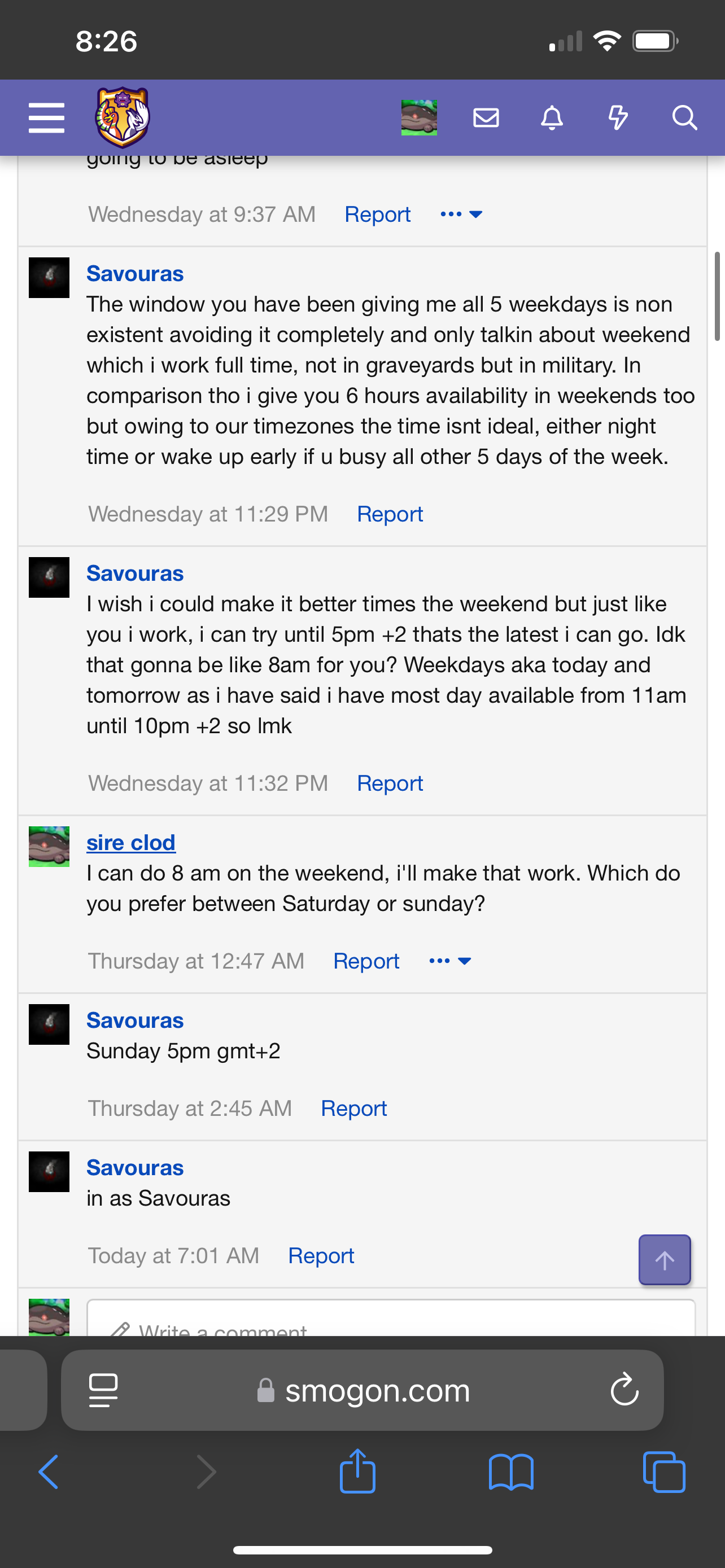Report the "in as Savouras" comment
Viewport: 725px width, 1568px height.
point(321,1256)
